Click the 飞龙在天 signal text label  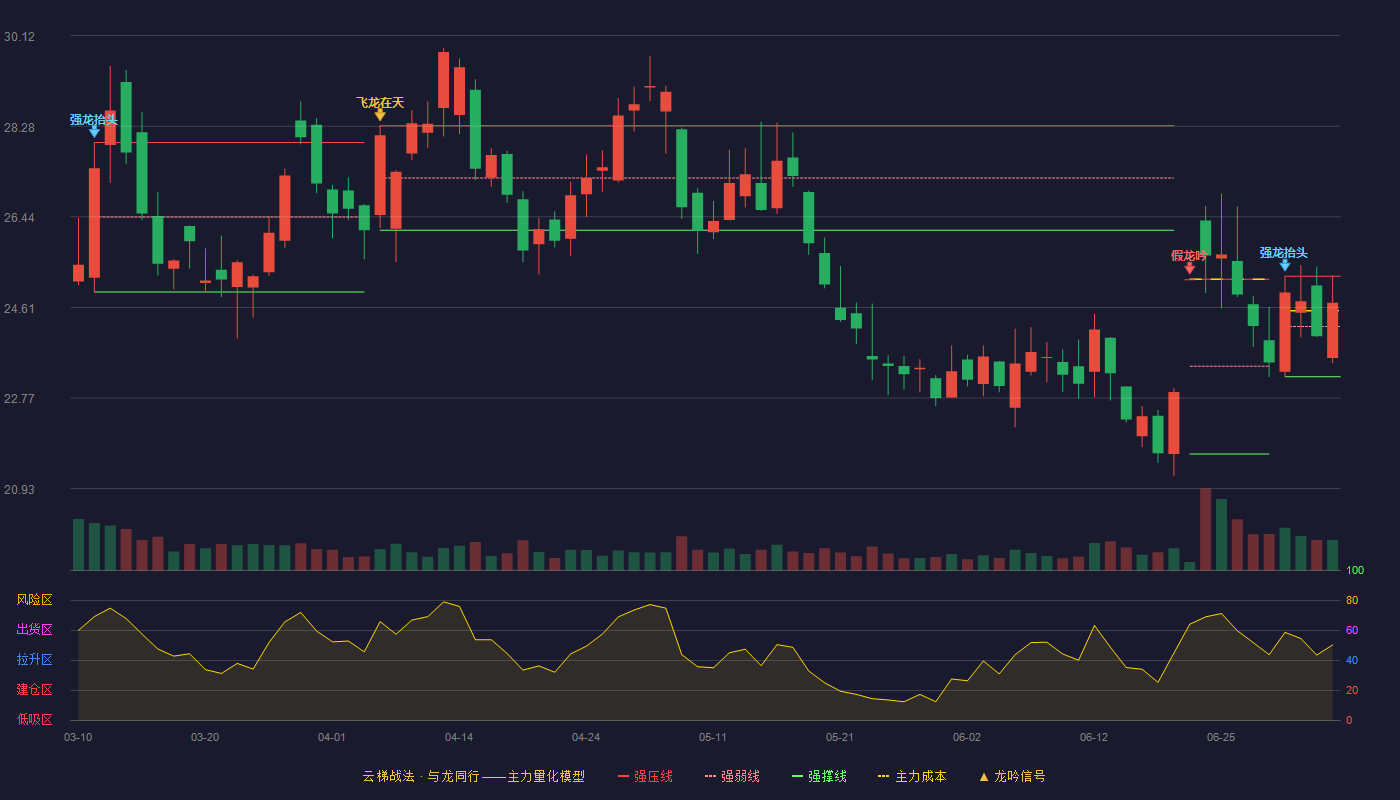coord(380,102)
